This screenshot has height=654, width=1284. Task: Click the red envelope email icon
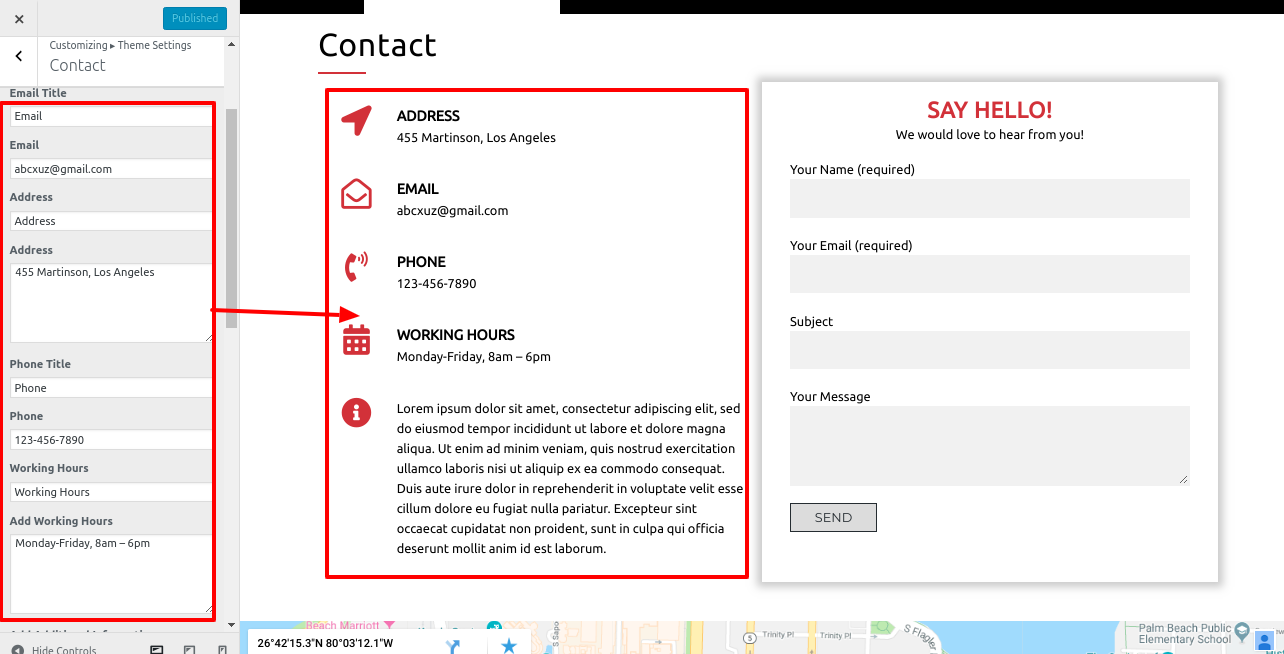click(x=356, y=194)
